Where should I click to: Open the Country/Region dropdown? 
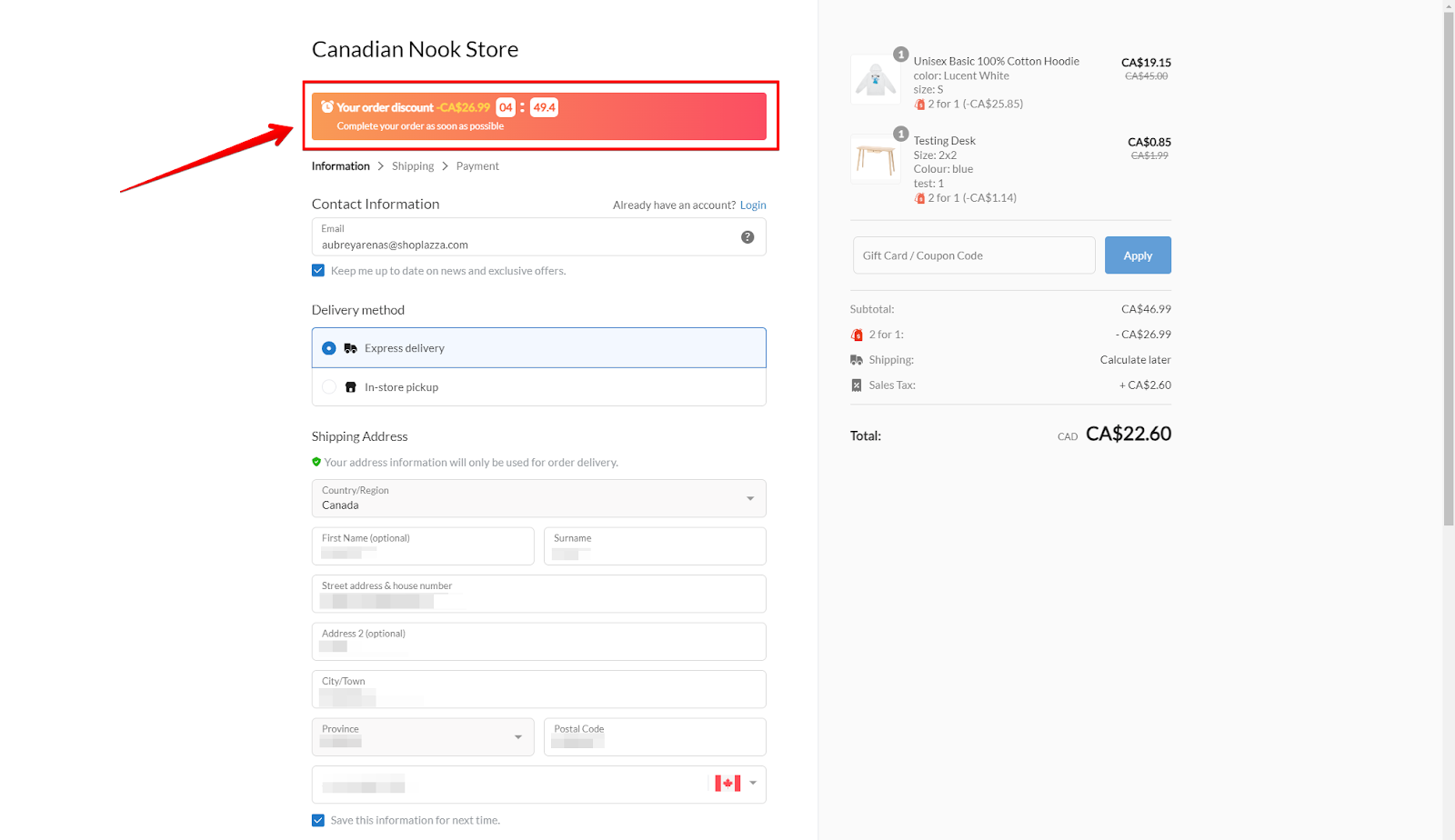tap(538, 498)
